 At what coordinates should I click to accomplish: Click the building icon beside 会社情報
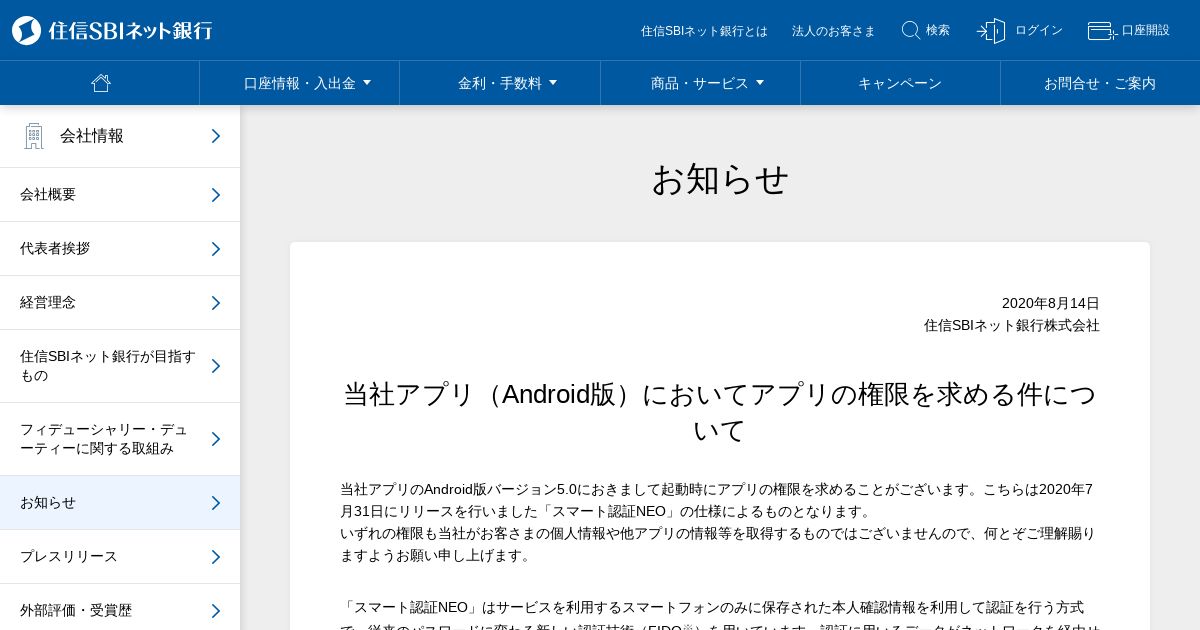(34, 136)
